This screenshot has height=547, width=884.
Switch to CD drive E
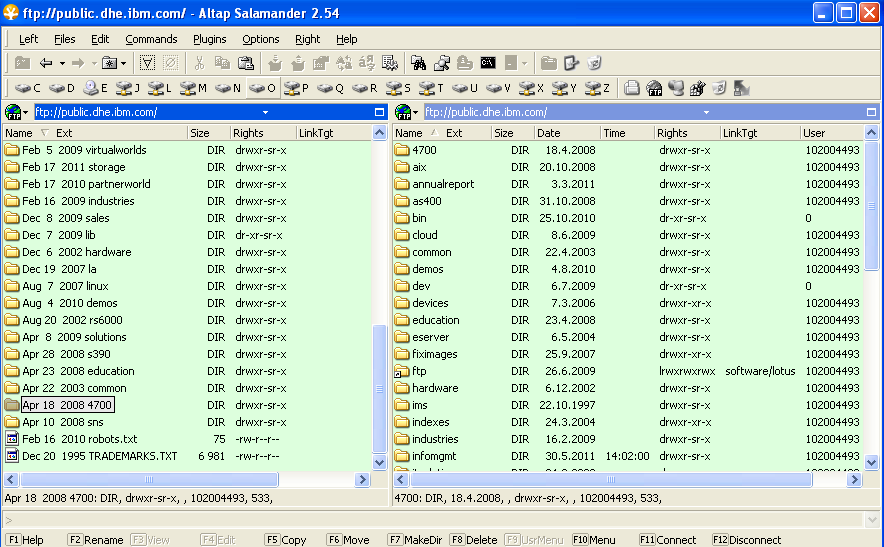[95, 88]
